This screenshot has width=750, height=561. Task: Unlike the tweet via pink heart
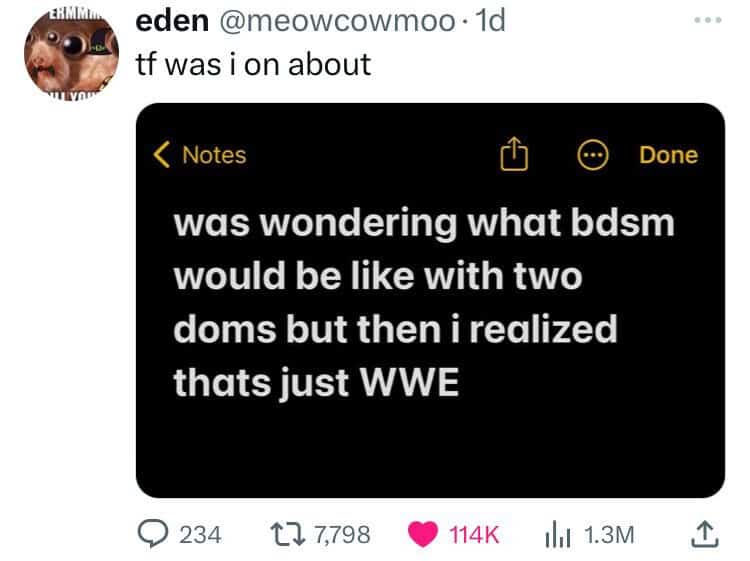(x=422, y=534)
